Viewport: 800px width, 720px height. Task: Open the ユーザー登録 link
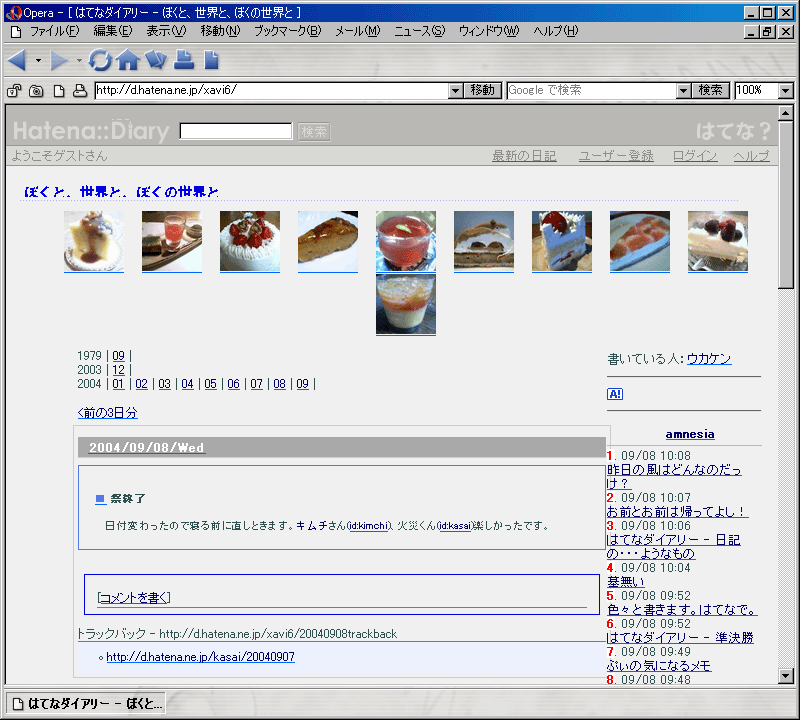616,156
